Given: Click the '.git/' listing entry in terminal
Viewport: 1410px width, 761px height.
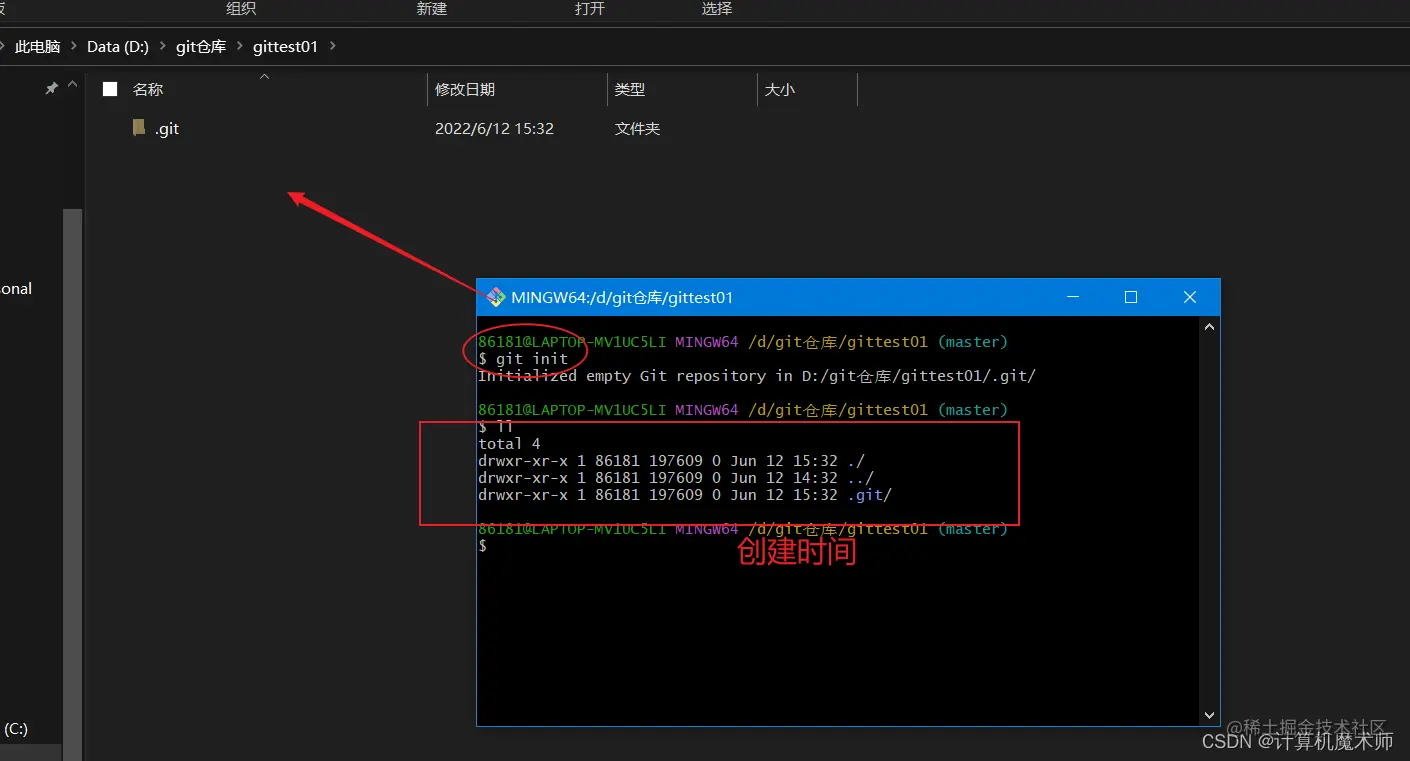Looking at the screenshot, I should click(x=869, y=494).
